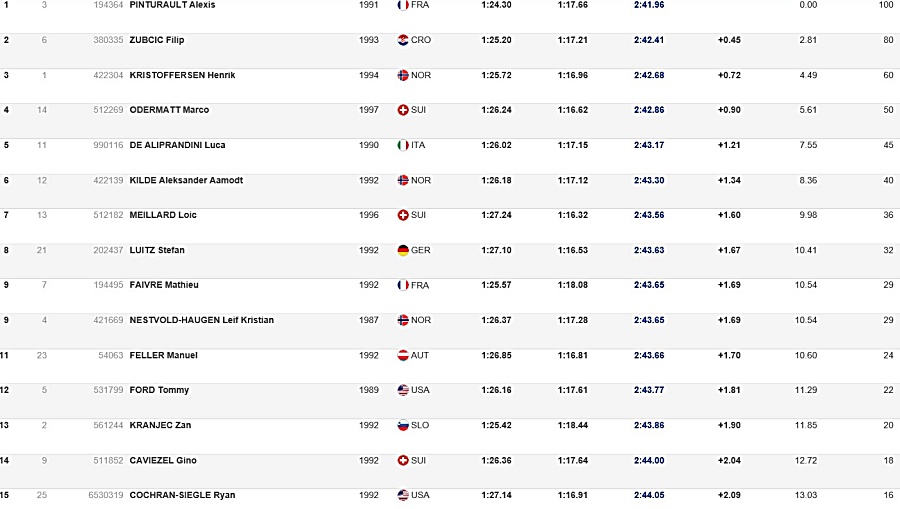Viewport: 900px width, 509px height.
Task: Click the USA flag for FORD Tommy
Action: (x=403, y=390)
